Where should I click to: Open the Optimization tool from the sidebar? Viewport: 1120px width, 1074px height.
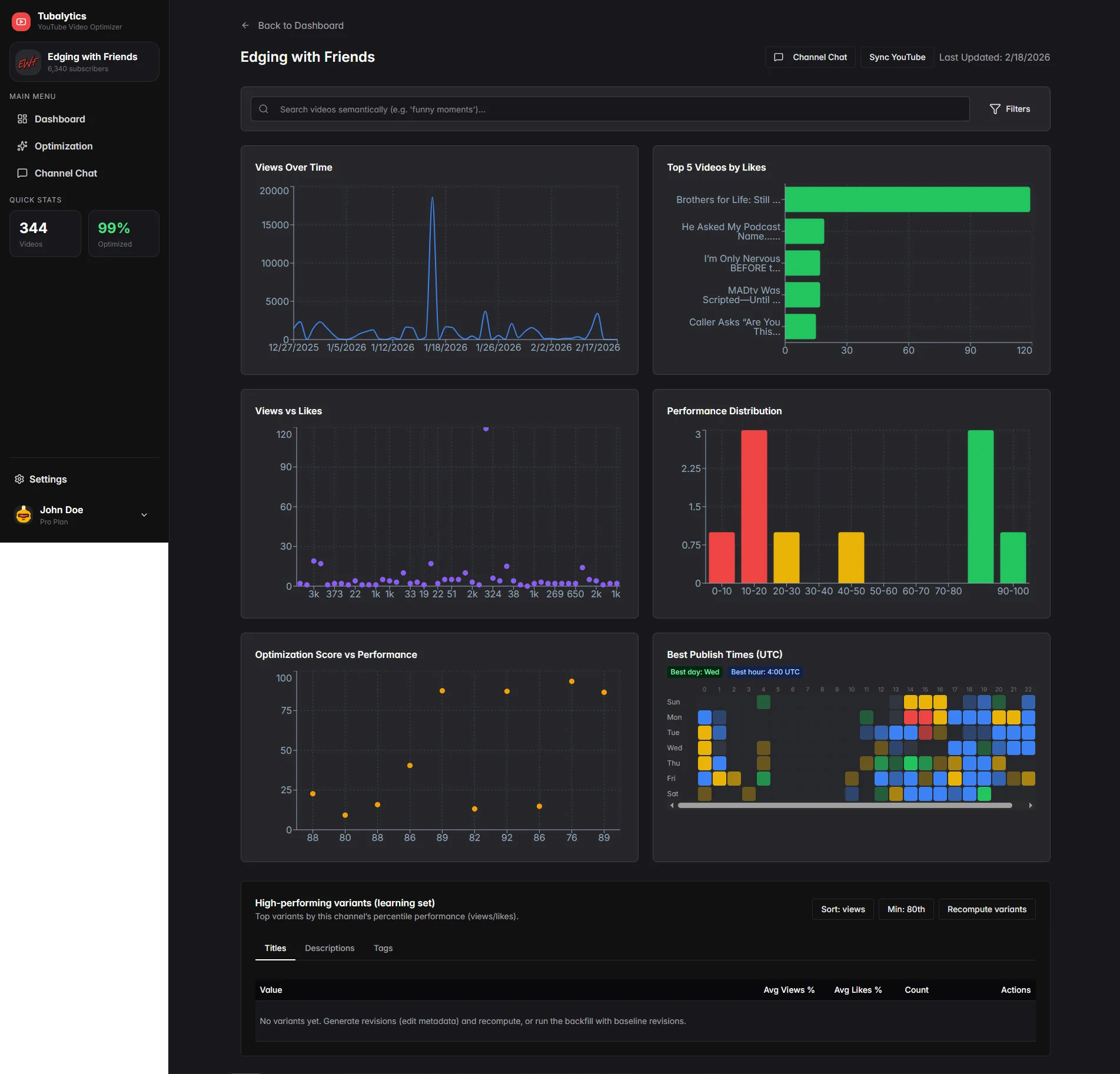click(22, 146)
